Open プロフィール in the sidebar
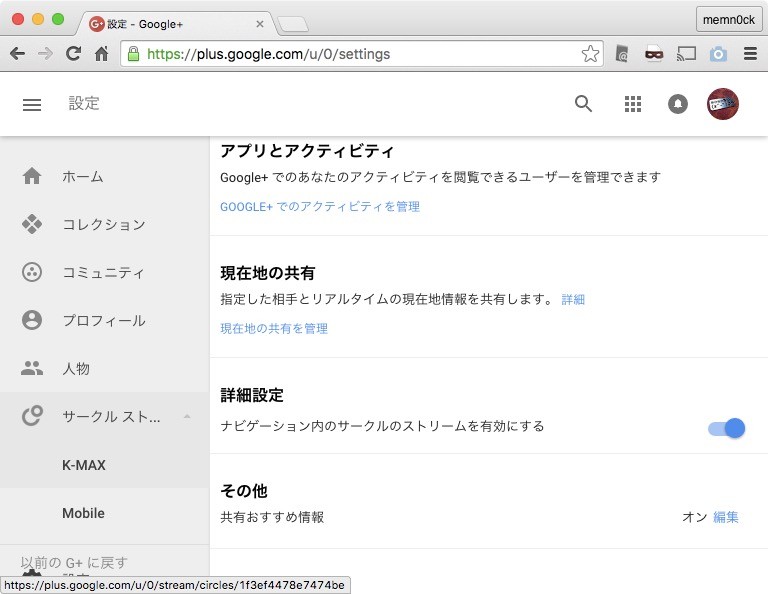The height and width of the screenshot is (594, 768). tap(105, 320)
